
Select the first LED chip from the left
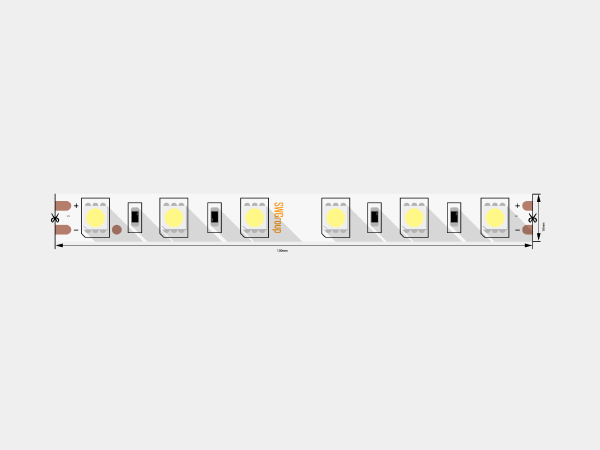pyautogui.click(x=95, y=218)
